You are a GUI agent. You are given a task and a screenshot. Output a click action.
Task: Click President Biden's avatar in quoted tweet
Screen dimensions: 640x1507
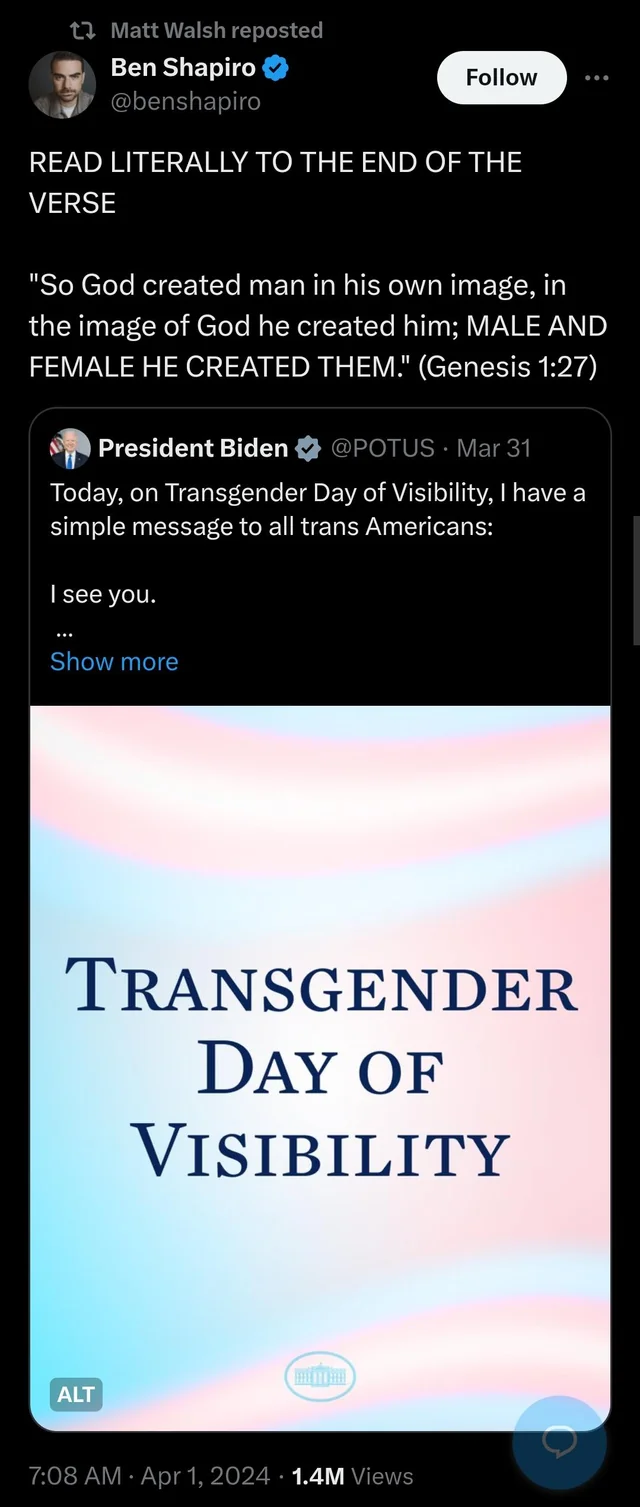click(69, 448)
